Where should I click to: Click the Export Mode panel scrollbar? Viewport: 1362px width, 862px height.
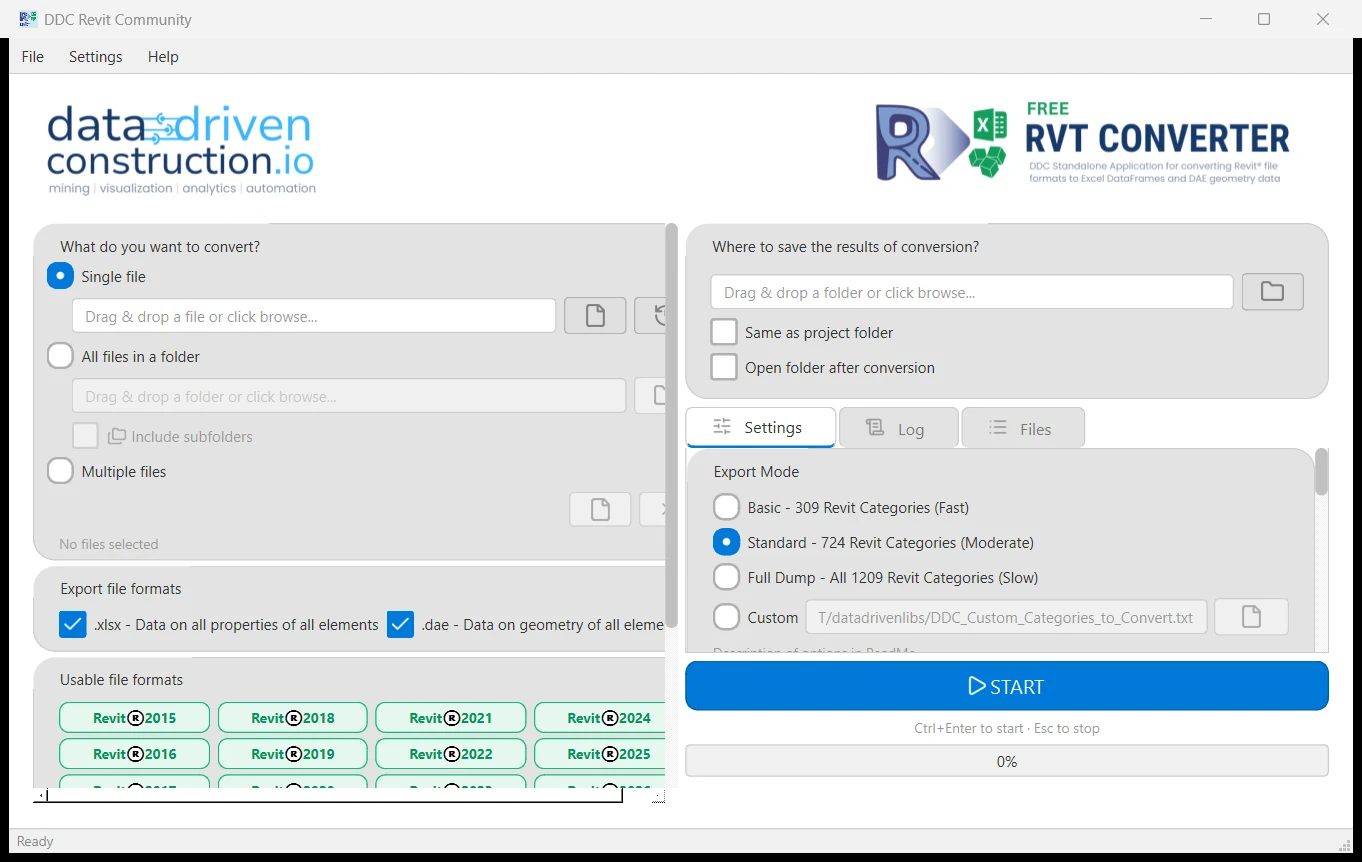(1321, 472)
